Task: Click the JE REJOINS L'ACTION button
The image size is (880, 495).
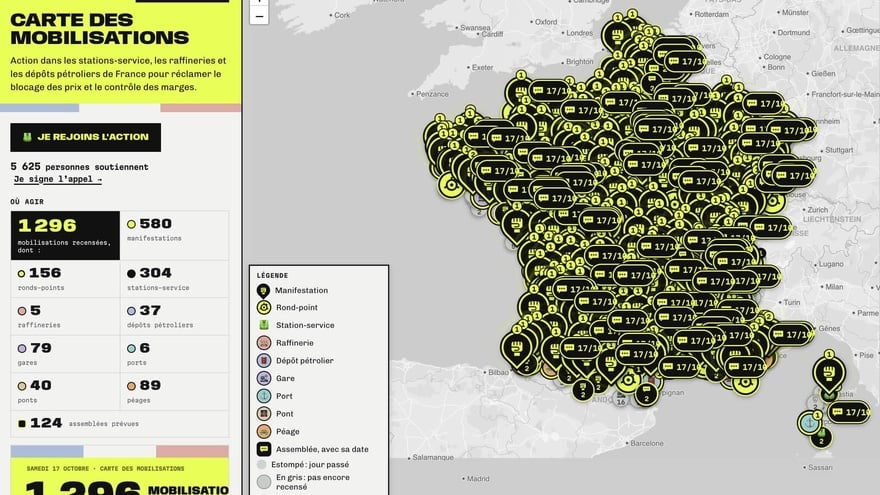Action: 85,138
